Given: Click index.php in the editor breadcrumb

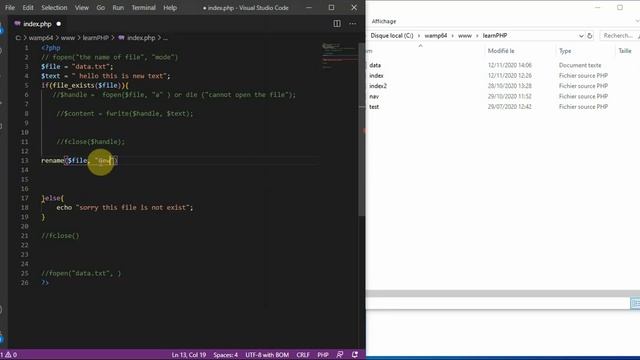Looking at the screenshot, I should click(x=141, y=38).
